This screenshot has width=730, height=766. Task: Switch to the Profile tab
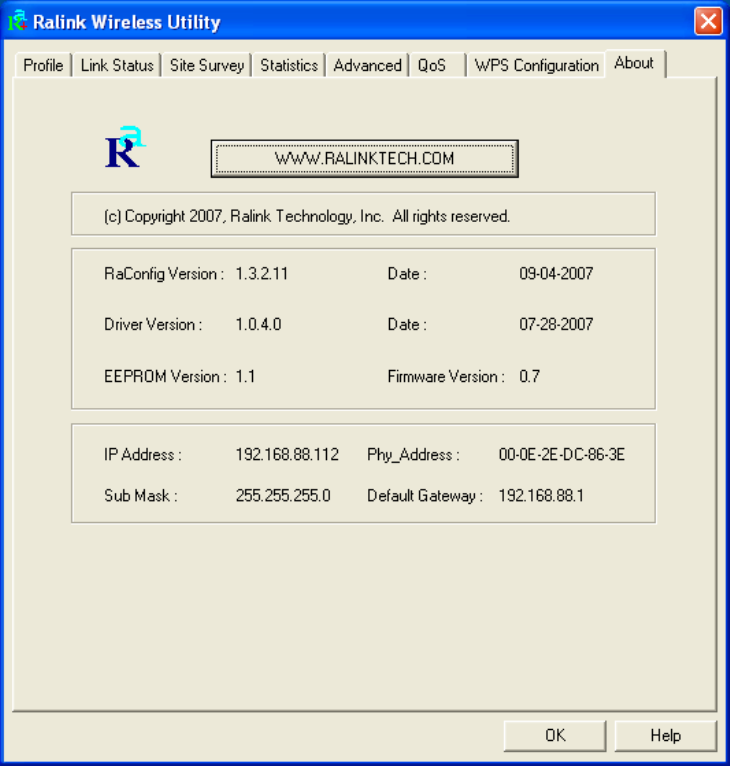43,65
